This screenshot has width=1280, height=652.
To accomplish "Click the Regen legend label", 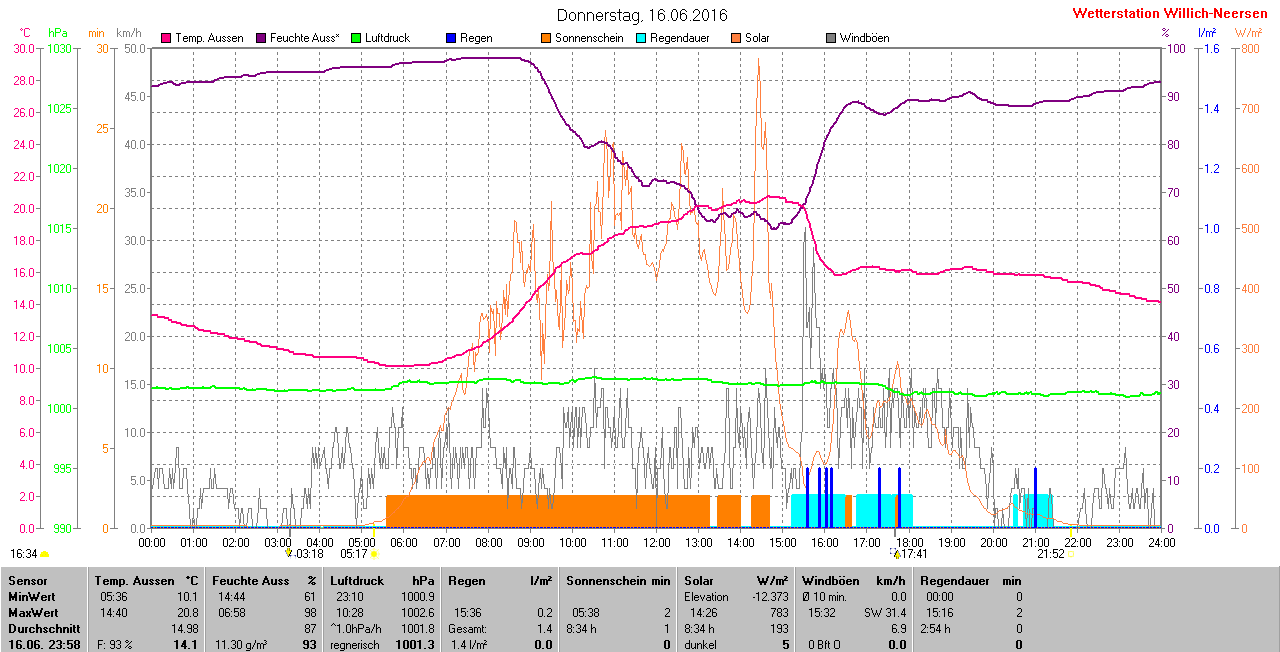I will coord(476,38).
